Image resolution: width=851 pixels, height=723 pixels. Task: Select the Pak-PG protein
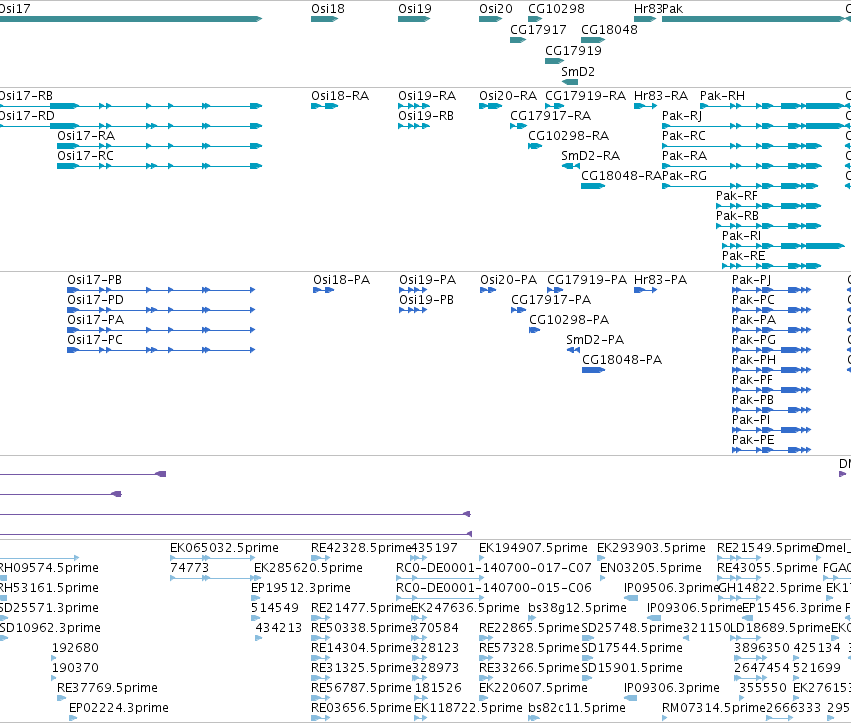(771, 350)
